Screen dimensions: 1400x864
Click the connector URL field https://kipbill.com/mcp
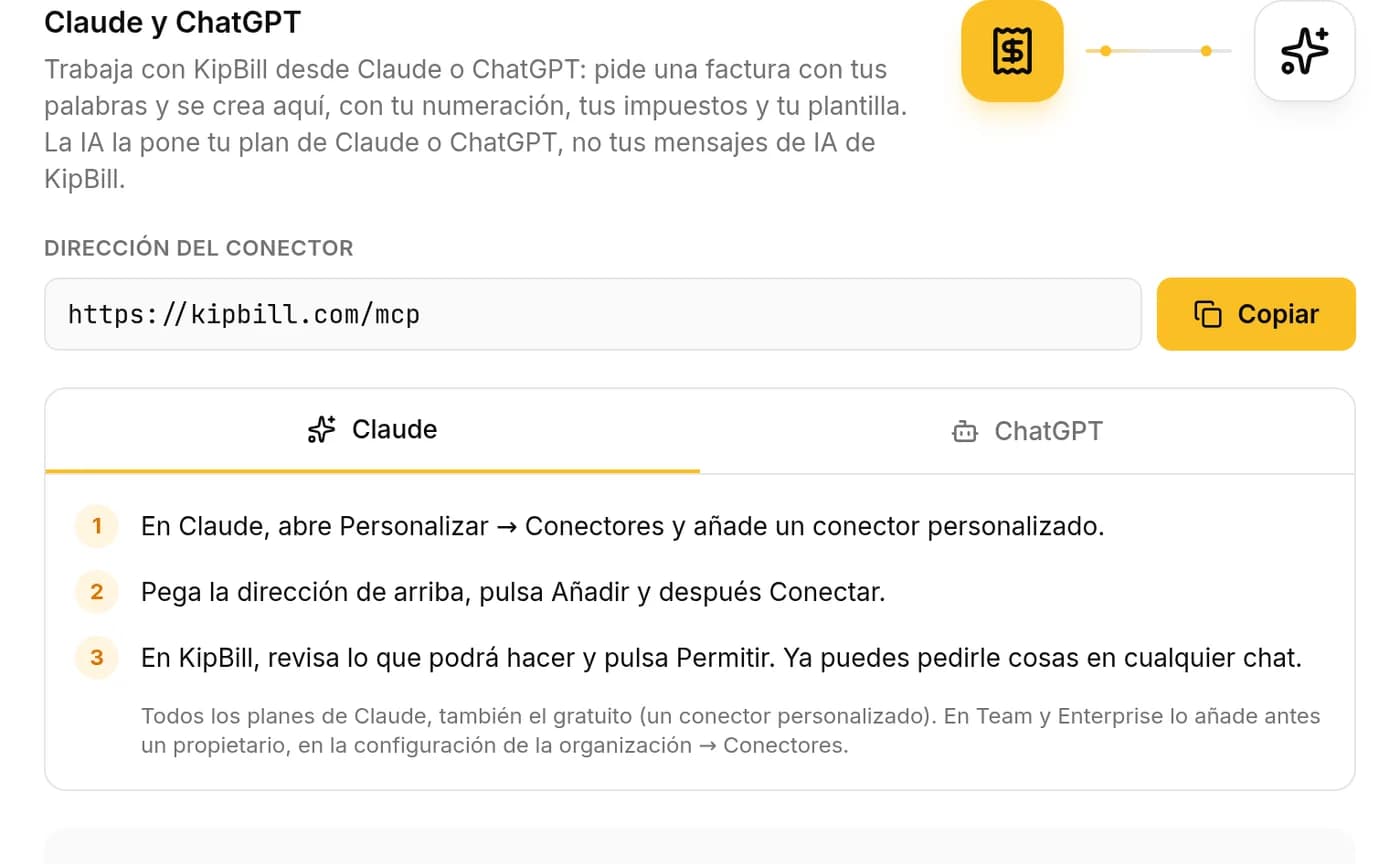pyautogui.click(x=593, y=314)
